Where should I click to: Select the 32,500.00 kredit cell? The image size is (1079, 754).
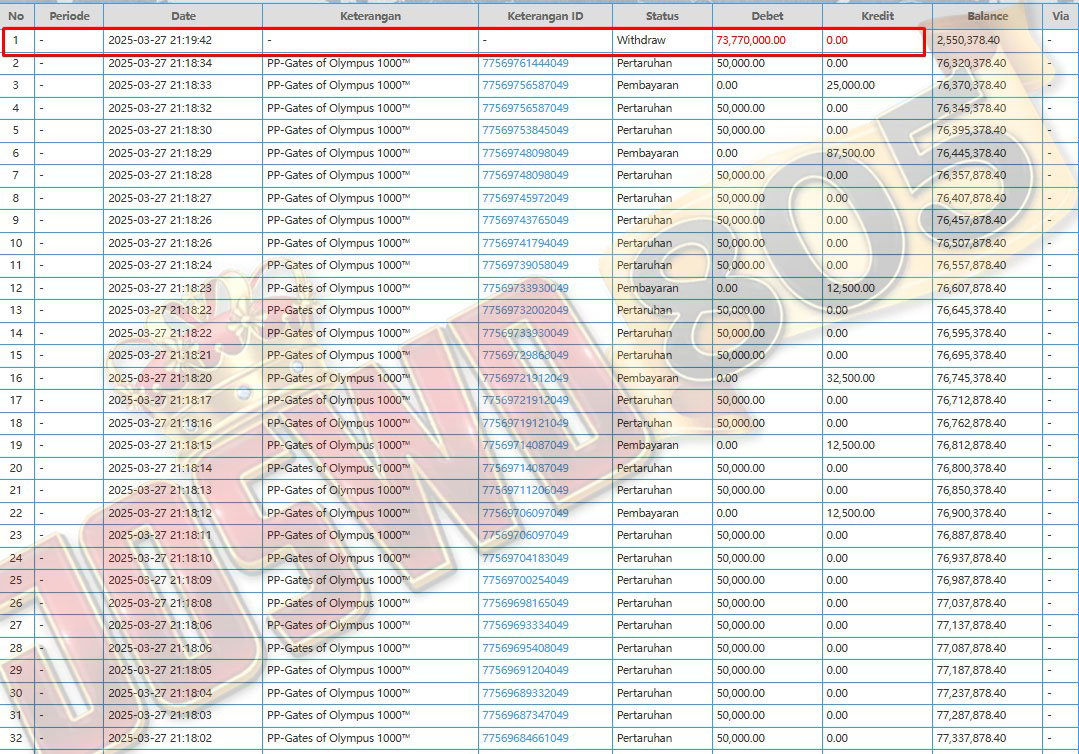pos(850,378)
